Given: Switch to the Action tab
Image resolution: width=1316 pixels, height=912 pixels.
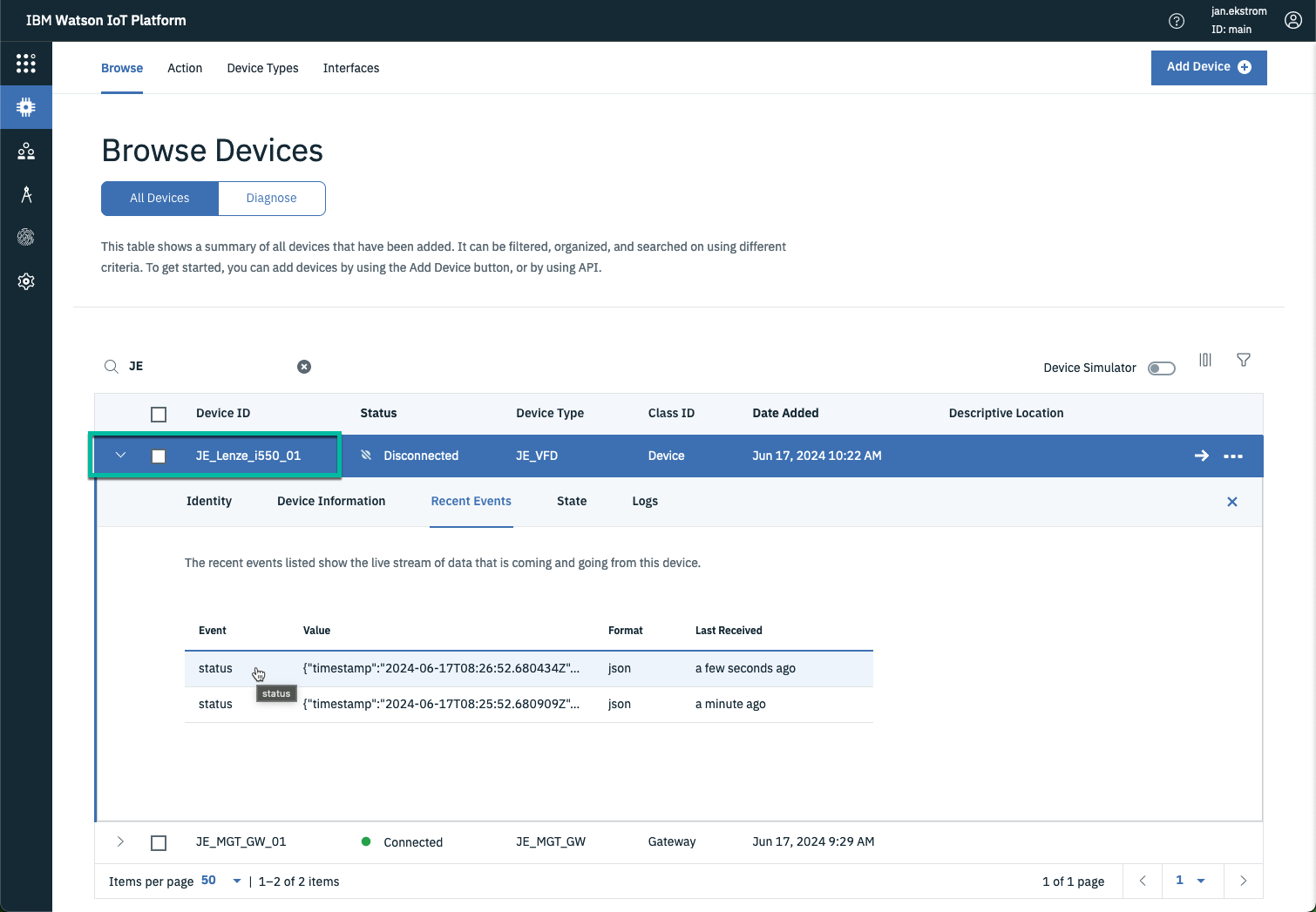Looking at the screenshot, I should (x=185, y=68).
